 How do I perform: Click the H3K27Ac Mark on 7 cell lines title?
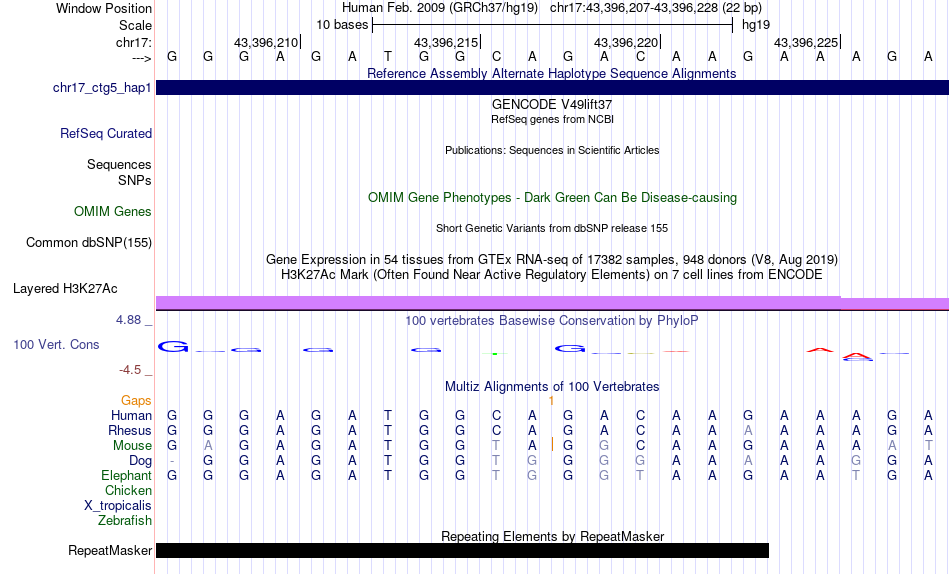(552, 275)
